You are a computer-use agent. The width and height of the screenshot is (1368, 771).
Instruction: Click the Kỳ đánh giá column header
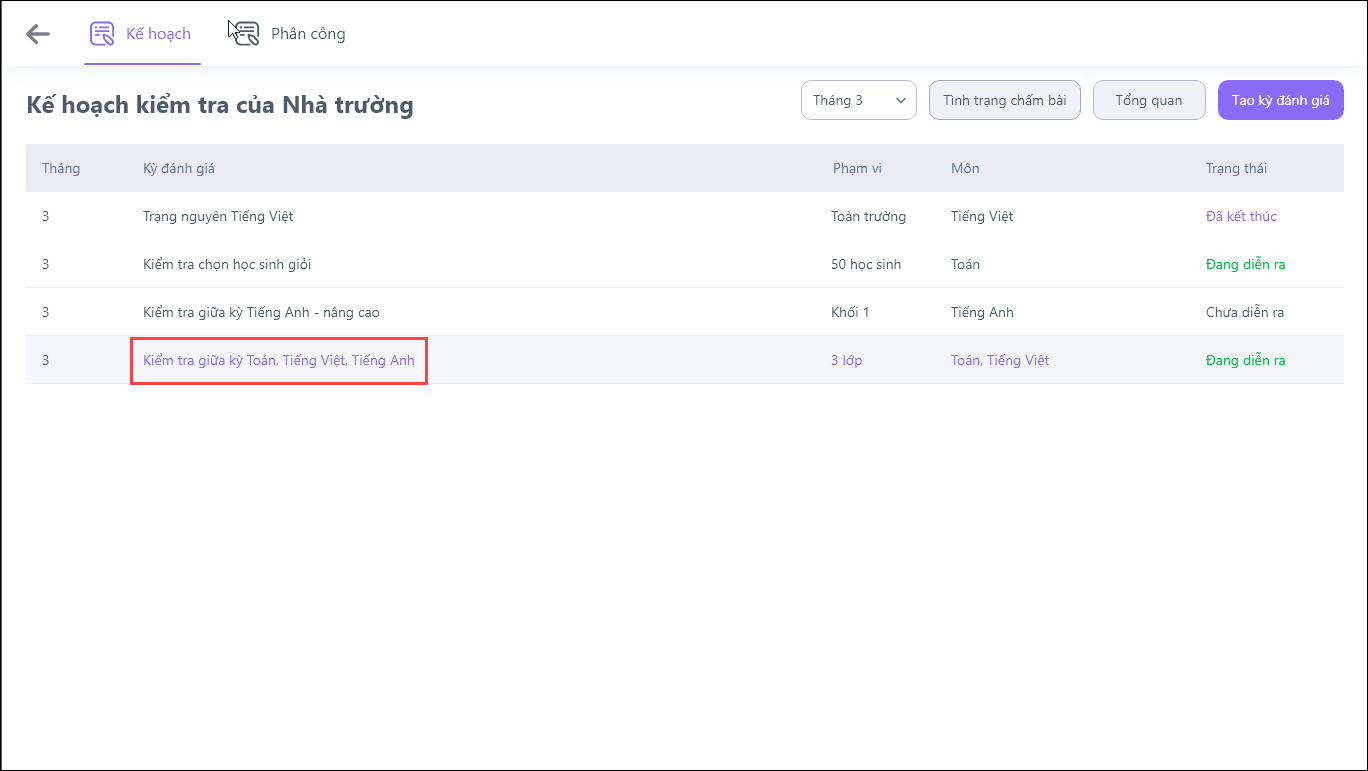pyautogui.click(x=179, y=168)
